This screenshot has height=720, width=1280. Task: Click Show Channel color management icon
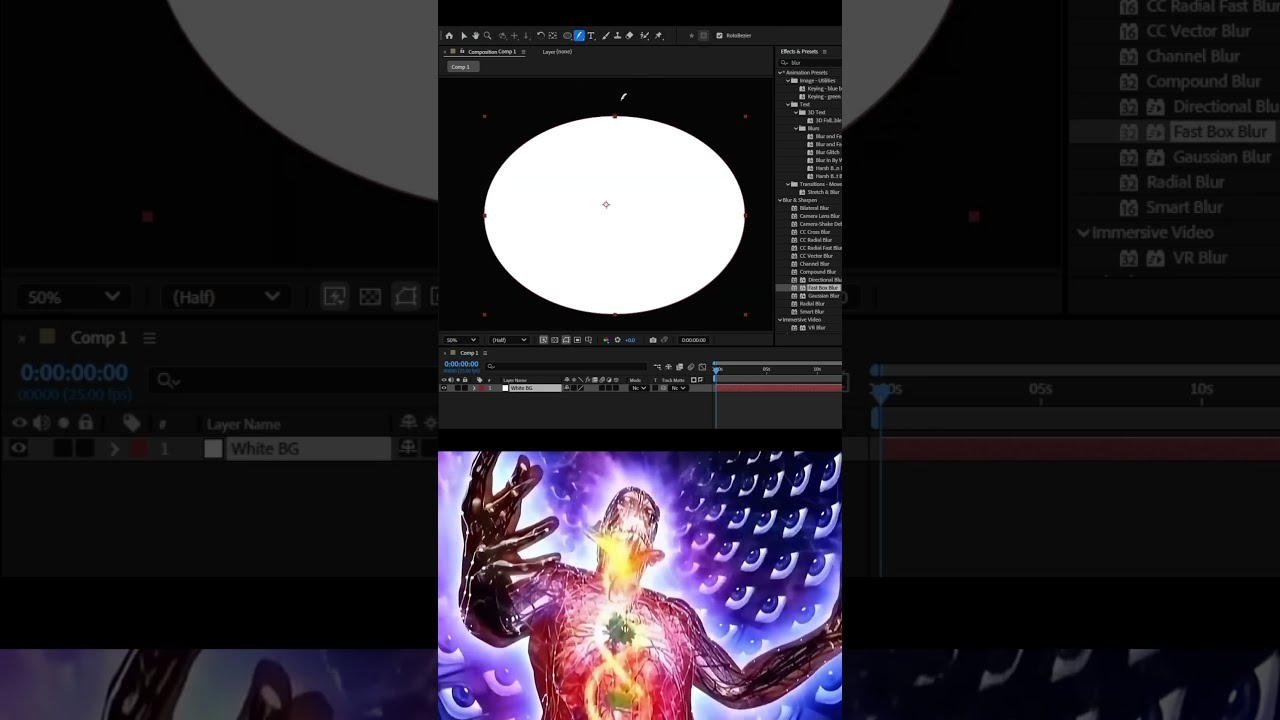pyautogui.click(x=606, y=340)
